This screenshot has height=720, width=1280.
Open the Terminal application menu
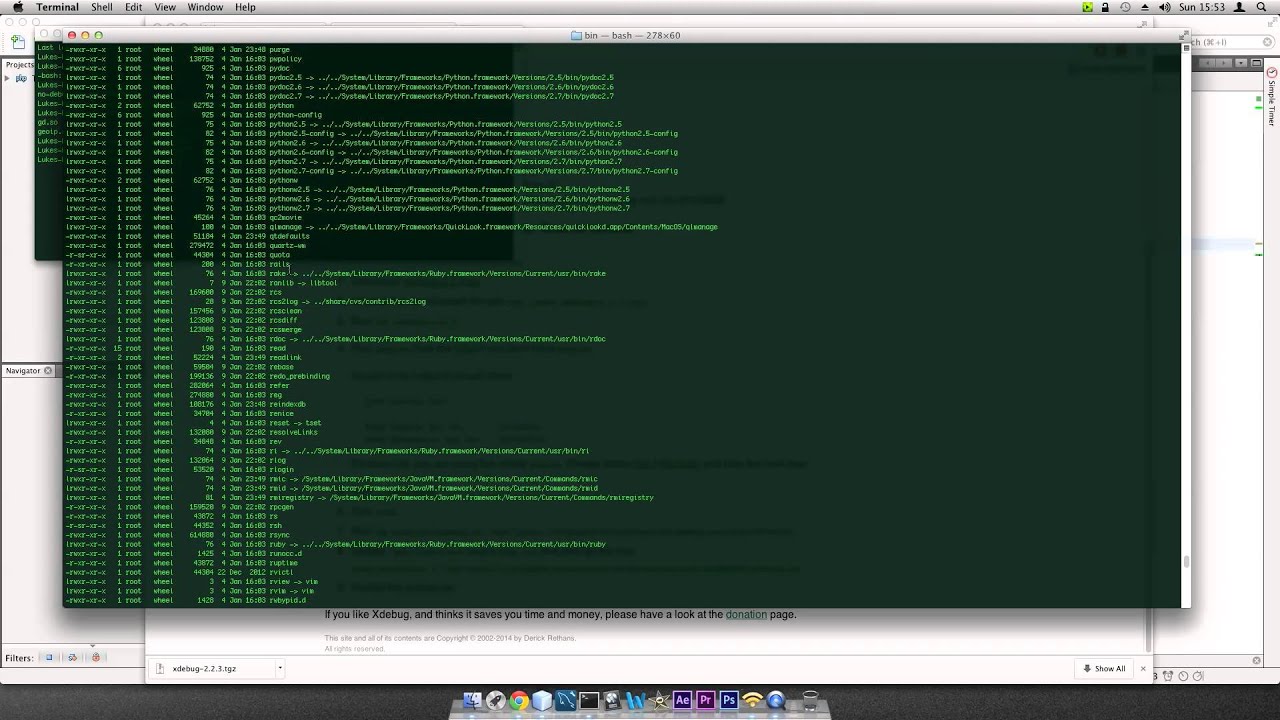pos(57,7)
